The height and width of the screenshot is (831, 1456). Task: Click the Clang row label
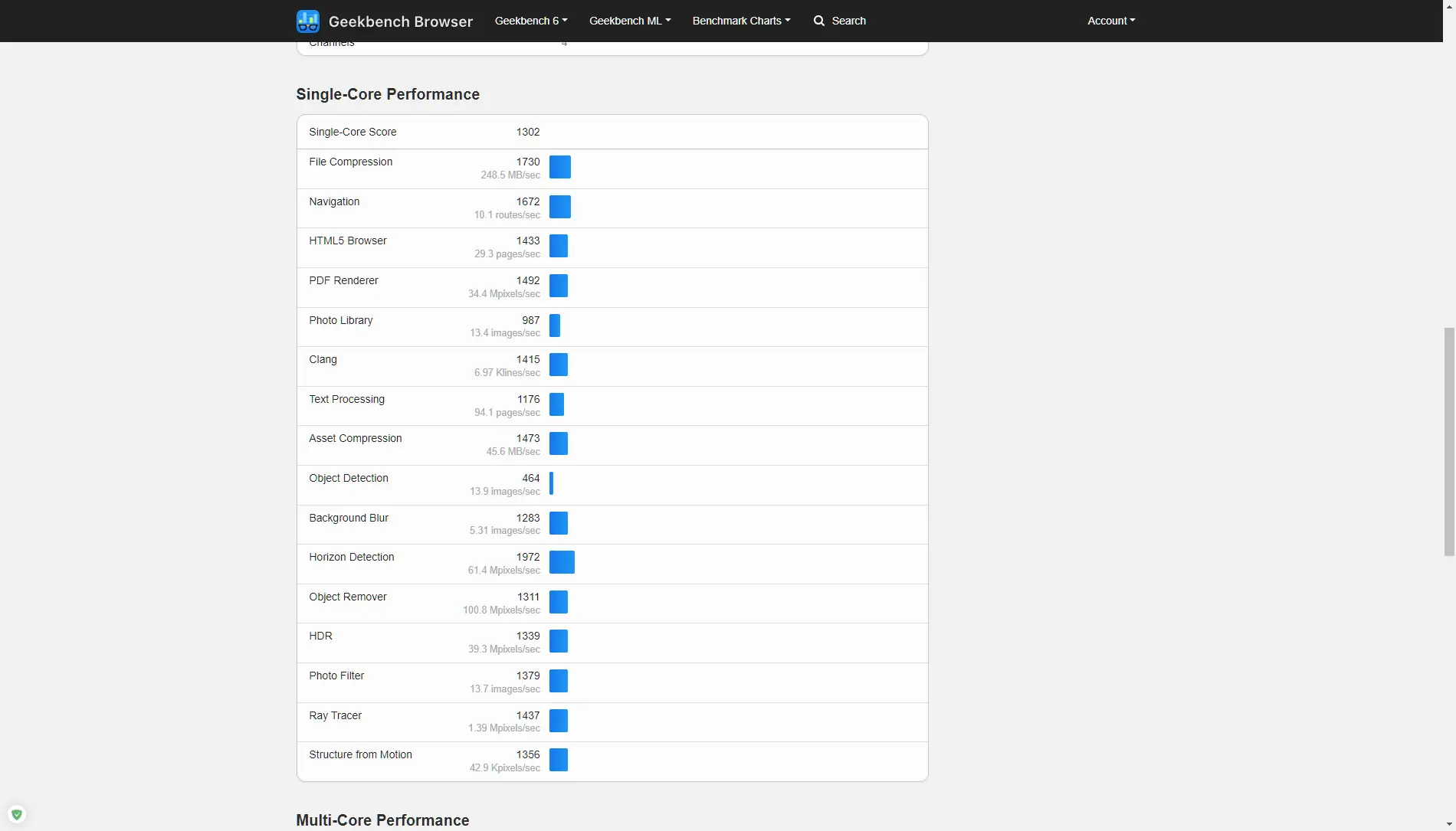click(323, 359)
